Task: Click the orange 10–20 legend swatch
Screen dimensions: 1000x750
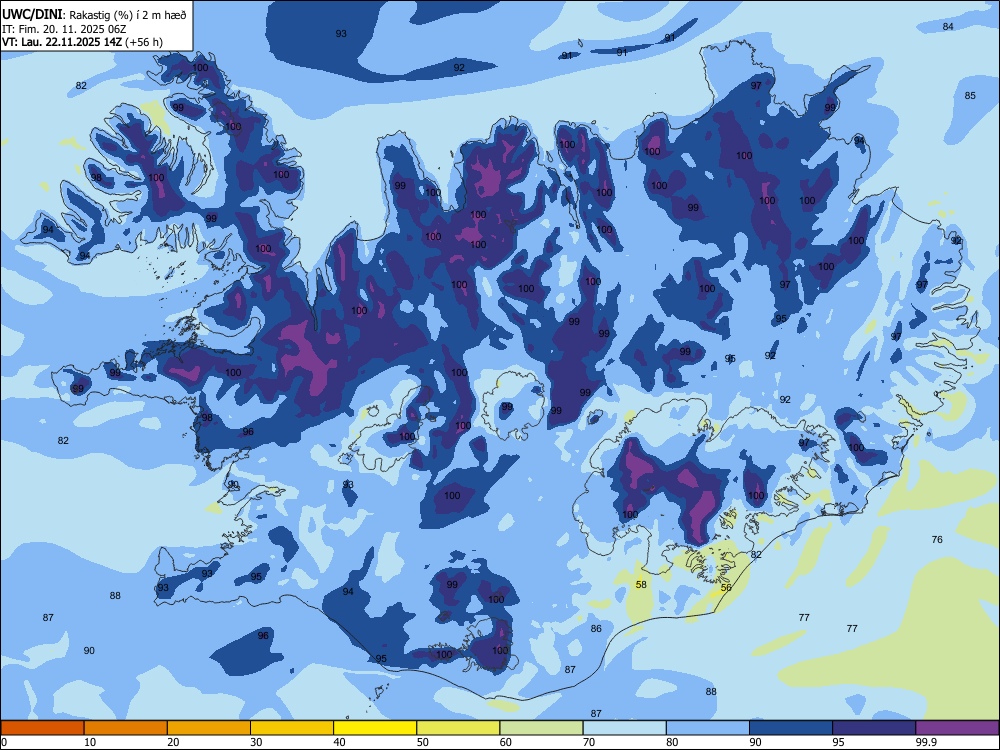Action: coord(126,728)
